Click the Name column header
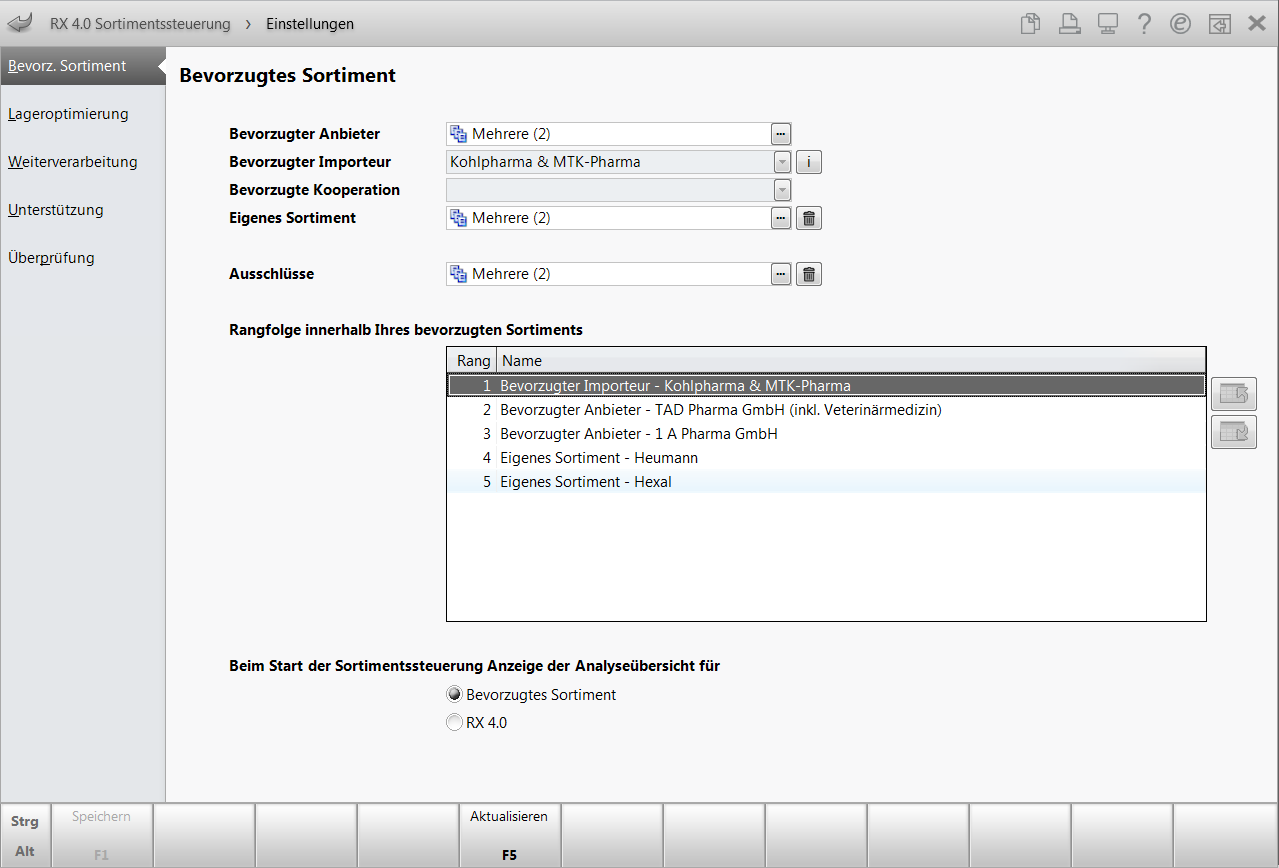The width and height of the screenshot is (1279, 868). 851,361
